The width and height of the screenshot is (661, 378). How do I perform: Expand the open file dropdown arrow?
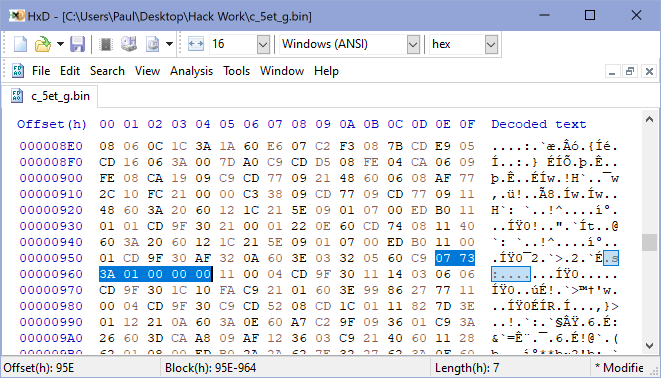60,44
